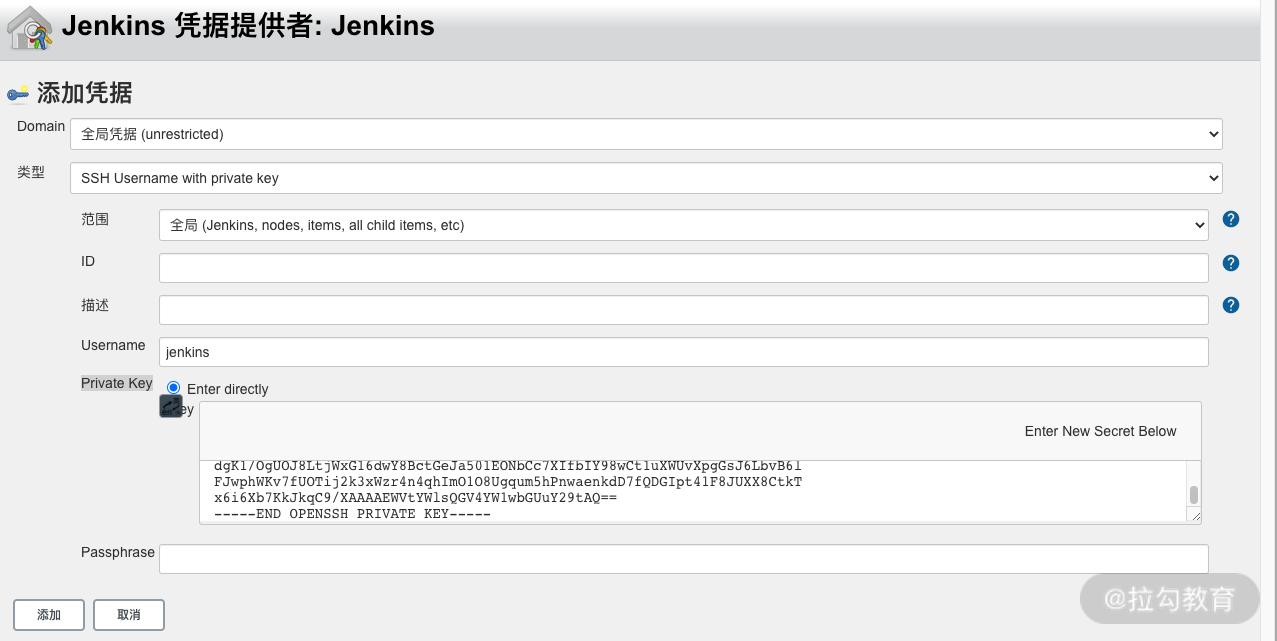The width and height of the screenshot is (1277, 641).
Task: Click inside the private key text area
Action: 692,490
